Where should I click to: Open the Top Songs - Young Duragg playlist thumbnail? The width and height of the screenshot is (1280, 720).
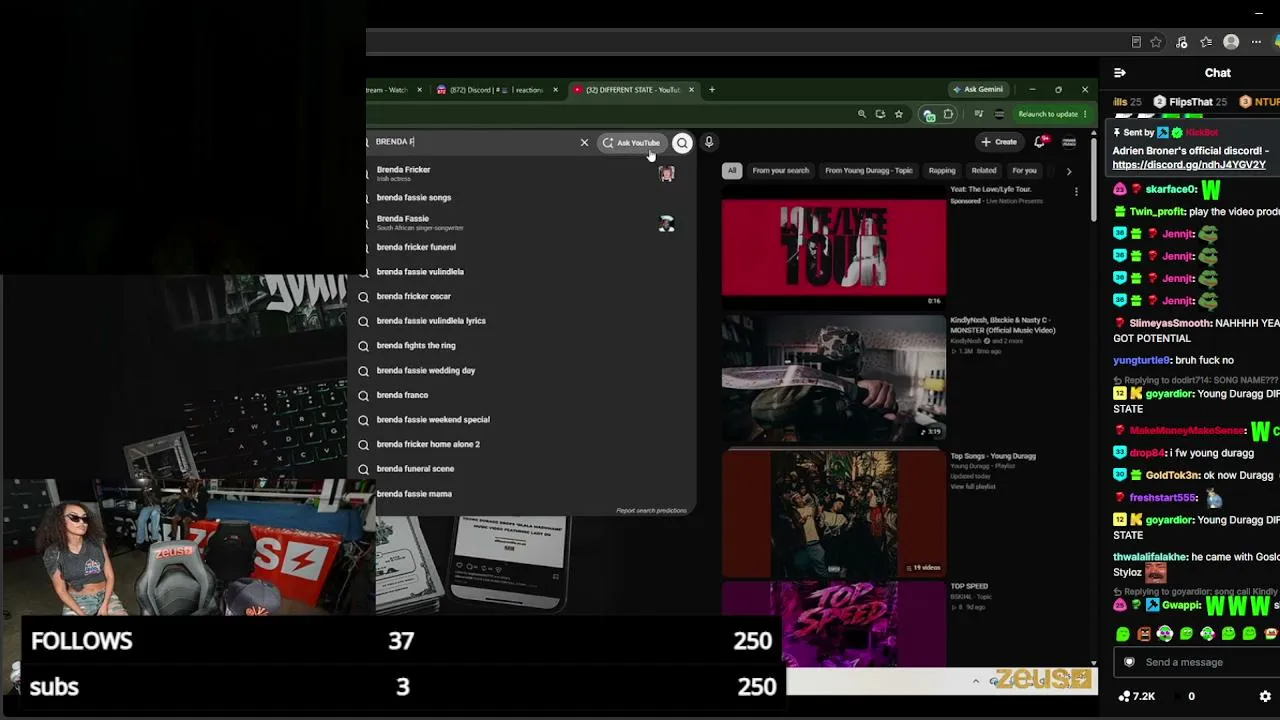pyautogui.click(x=833, y=512)
